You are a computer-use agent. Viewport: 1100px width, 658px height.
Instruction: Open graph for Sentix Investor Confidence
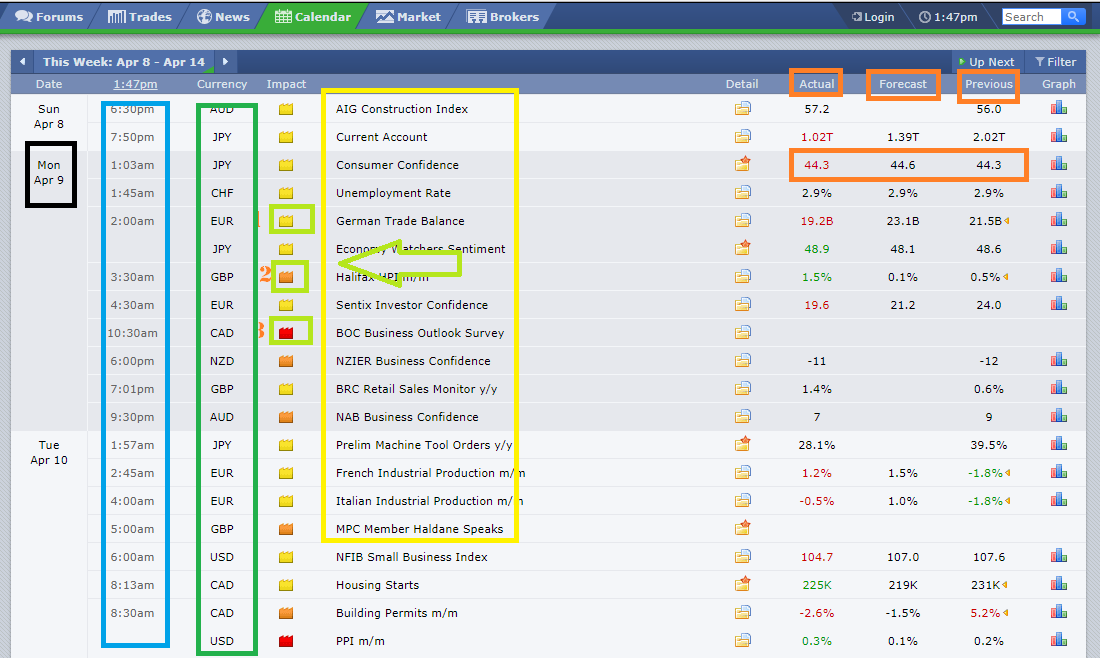point(1059,304)
